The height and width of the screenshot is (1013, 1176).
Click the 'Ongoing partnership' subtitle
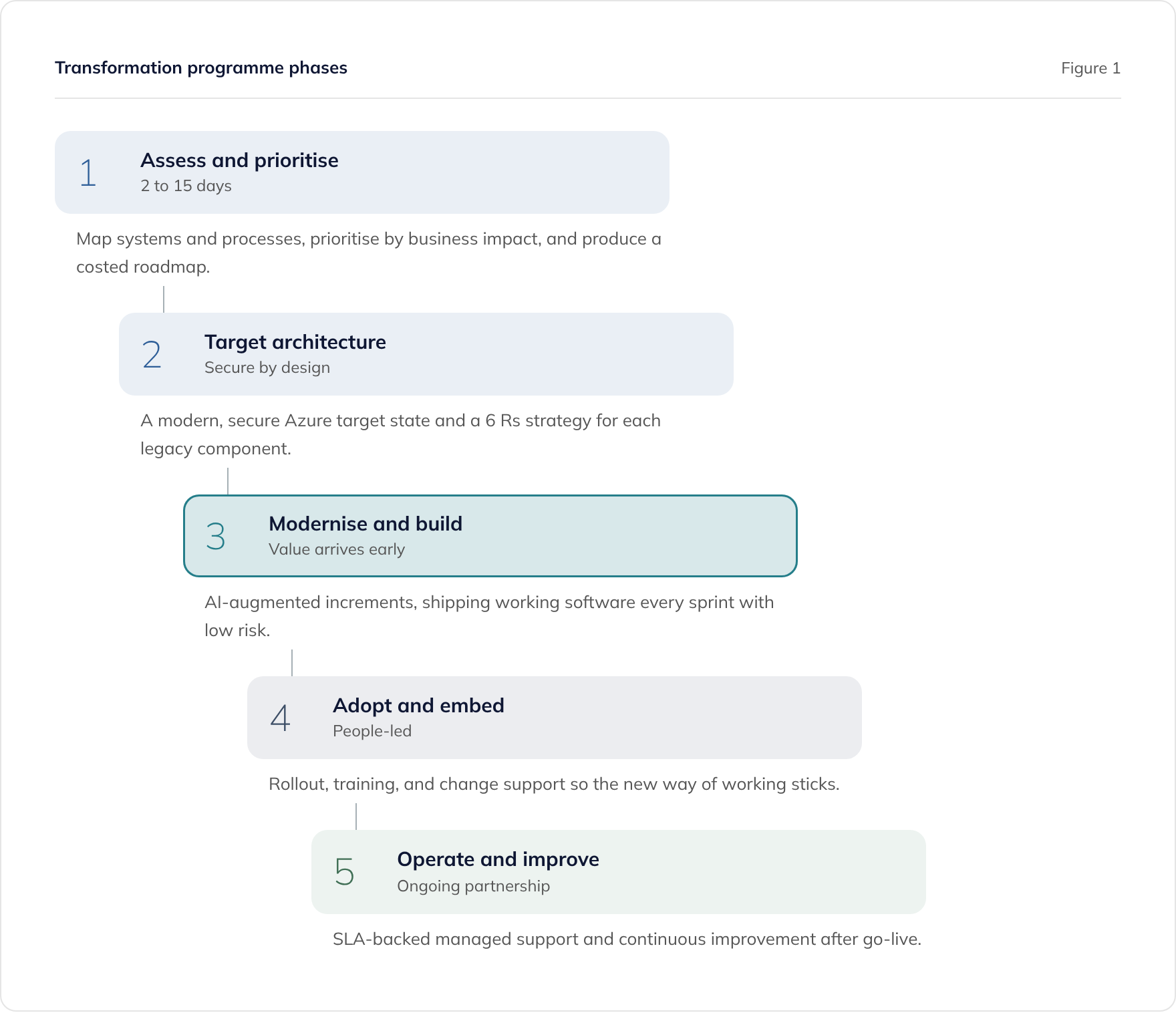473,886
